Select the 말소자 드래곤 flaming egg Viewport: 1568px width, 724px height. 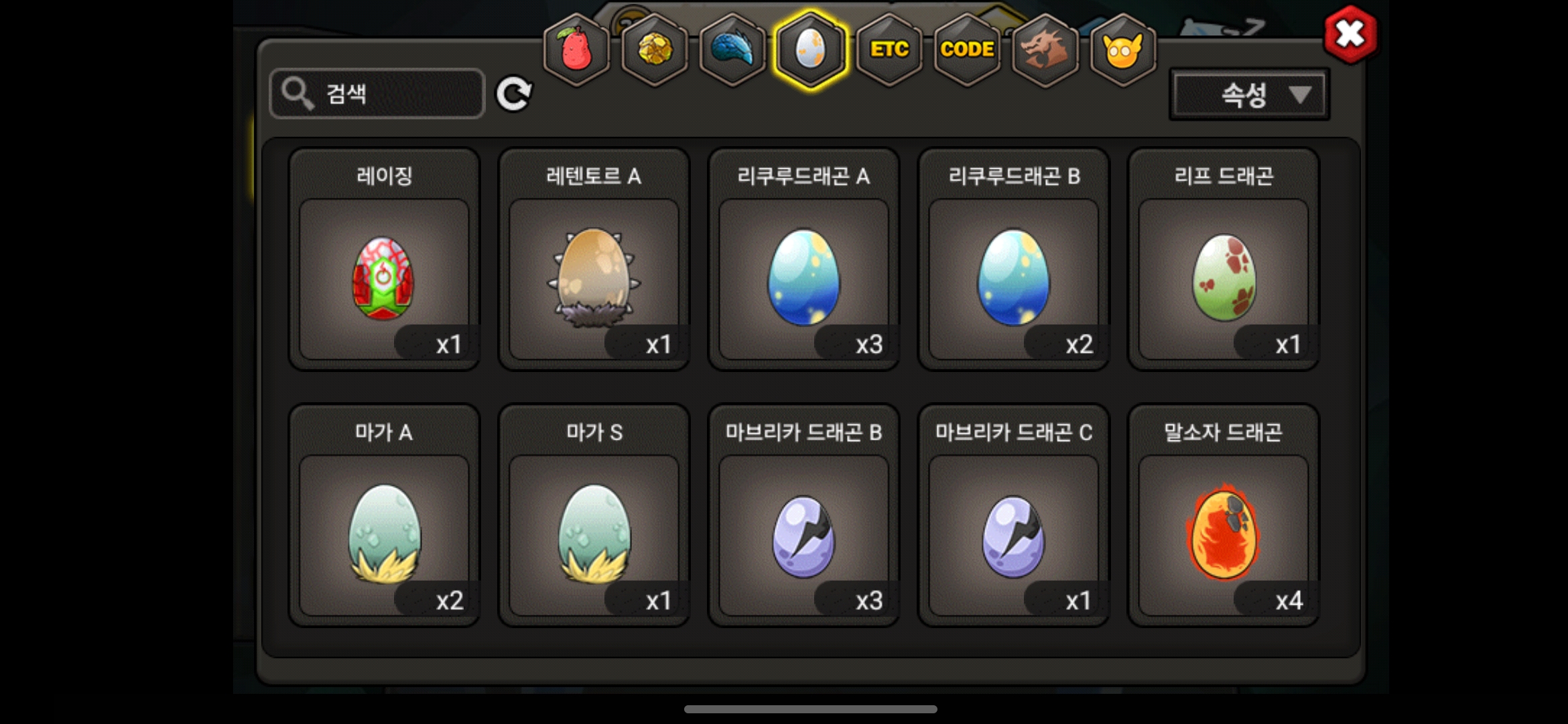[x=1224, y=516]
